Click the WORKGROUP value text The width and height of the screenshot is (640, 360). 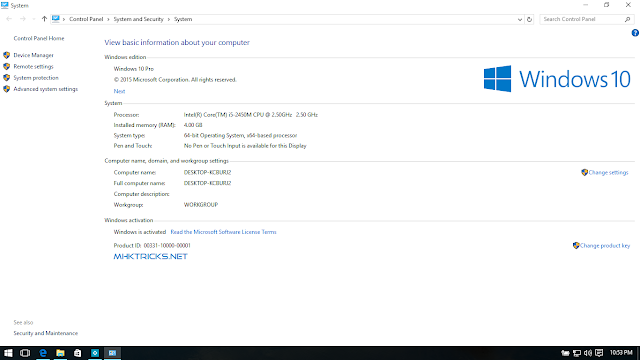point(201,204)
